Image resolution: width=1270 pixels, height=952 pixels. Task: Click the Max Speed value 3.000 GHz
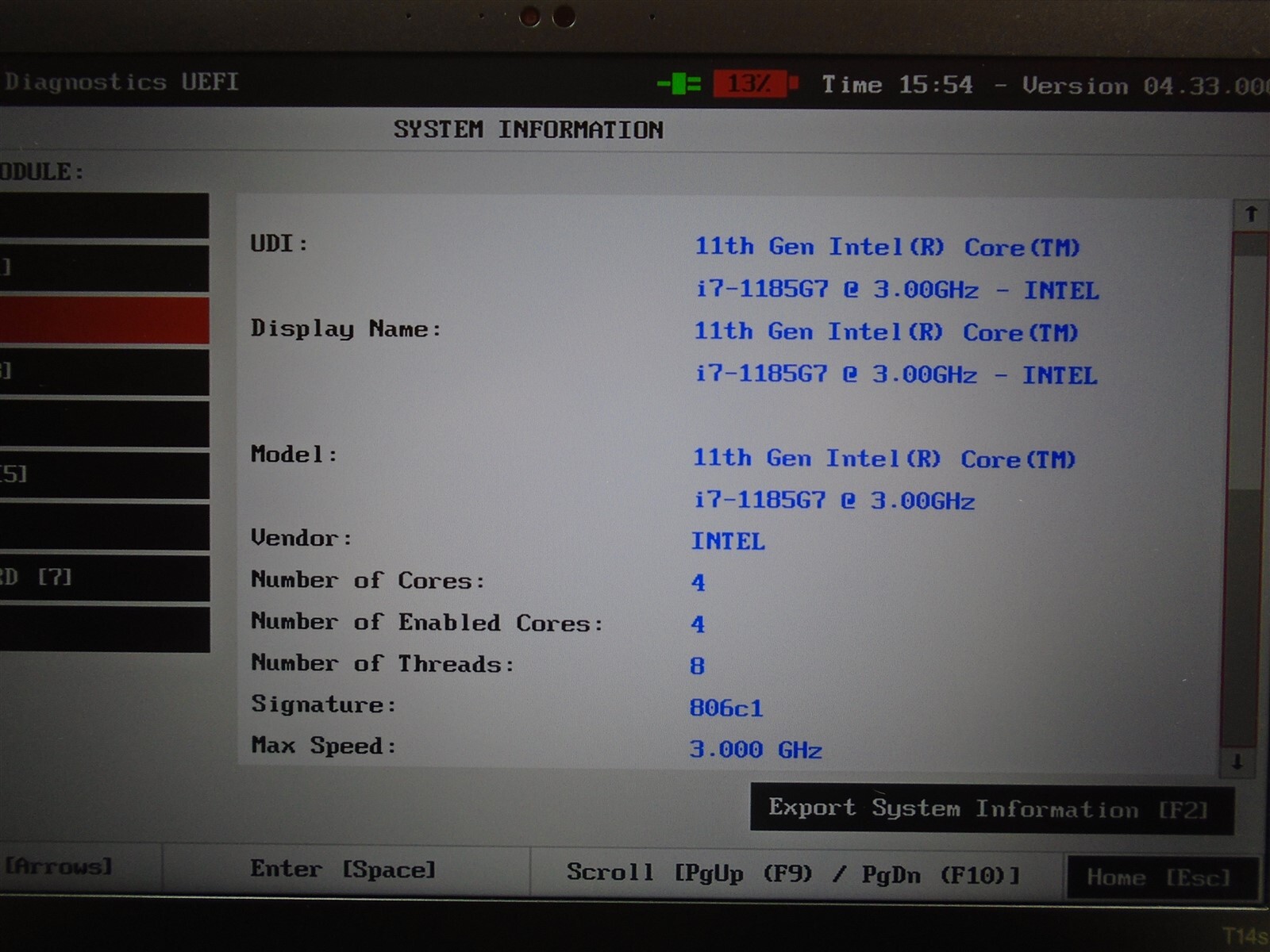pyautogui.click(x=756, y=749)
